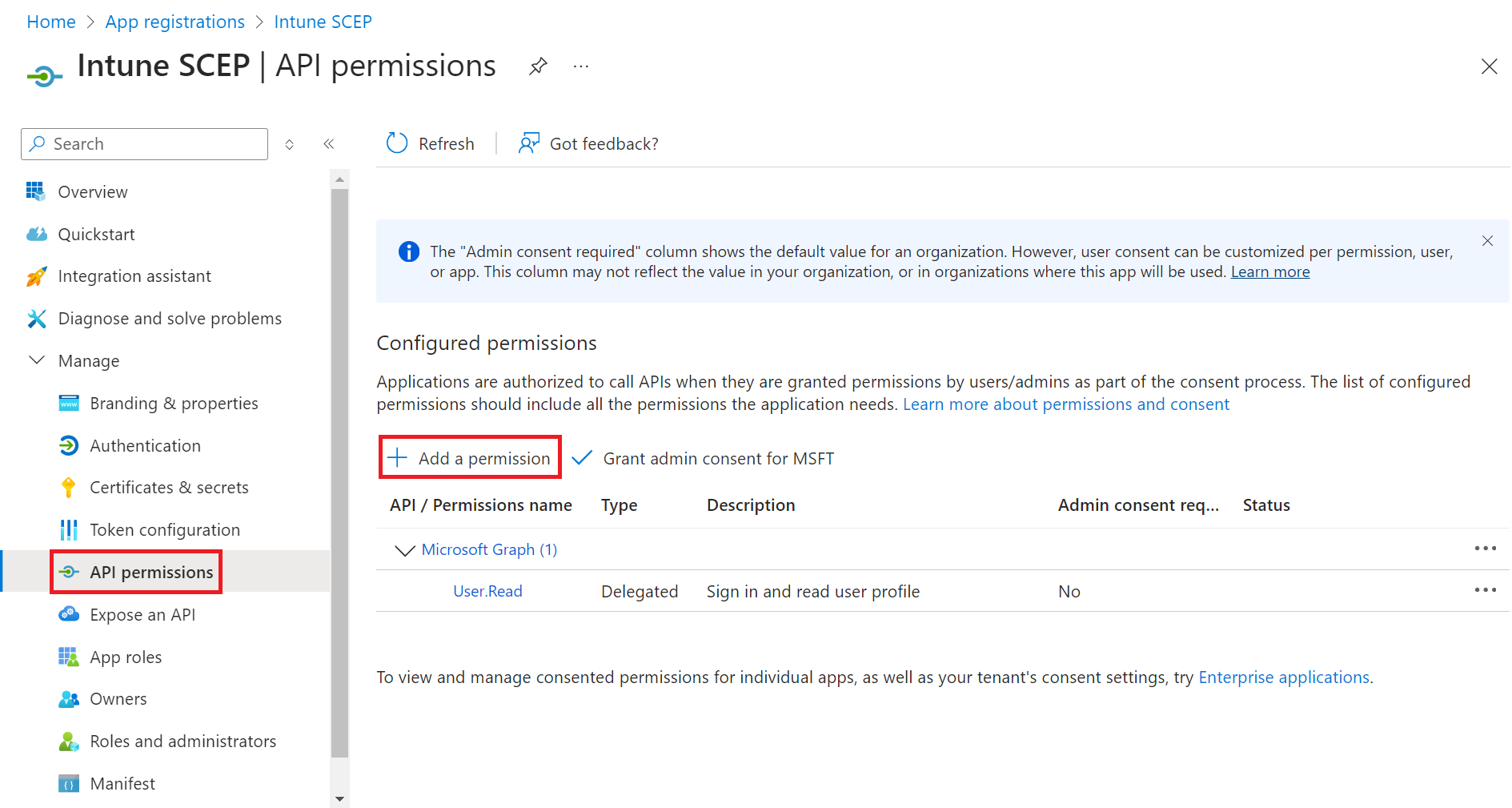Open Expose an API section
The image size is (1512, 808).
[142, 615]
